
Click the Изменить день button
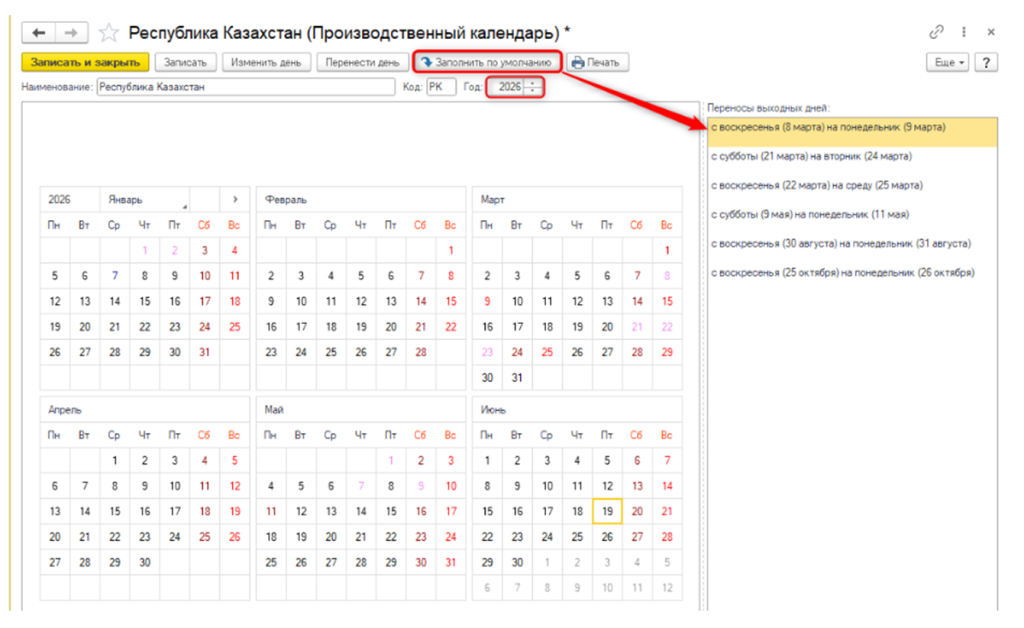(x=265, y=62)
